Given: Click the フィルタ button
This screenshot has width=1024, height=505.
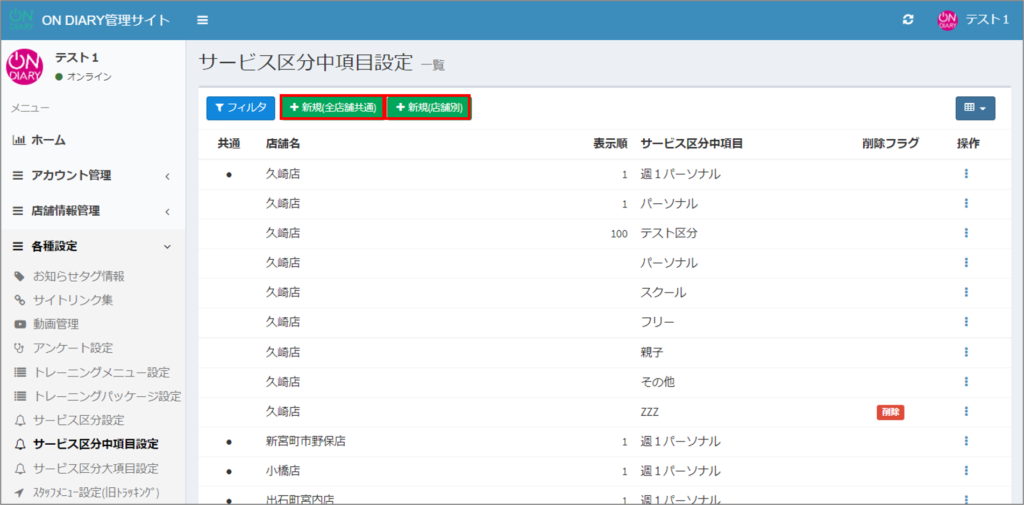Looking at the screenshot, I should 238,107.
